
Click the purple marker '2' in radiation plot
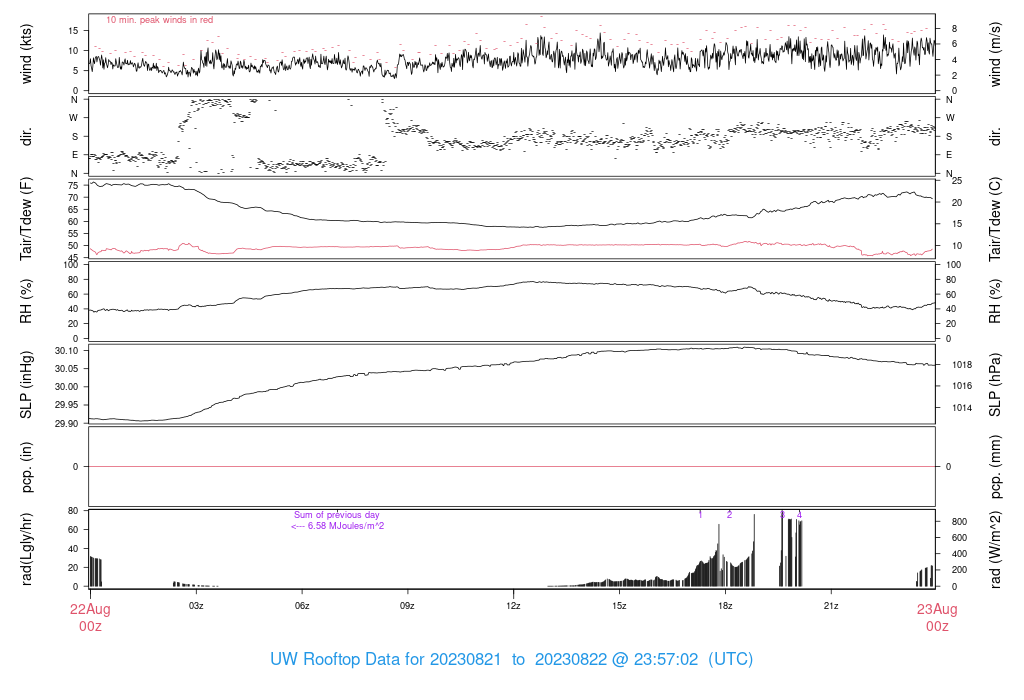729,515
